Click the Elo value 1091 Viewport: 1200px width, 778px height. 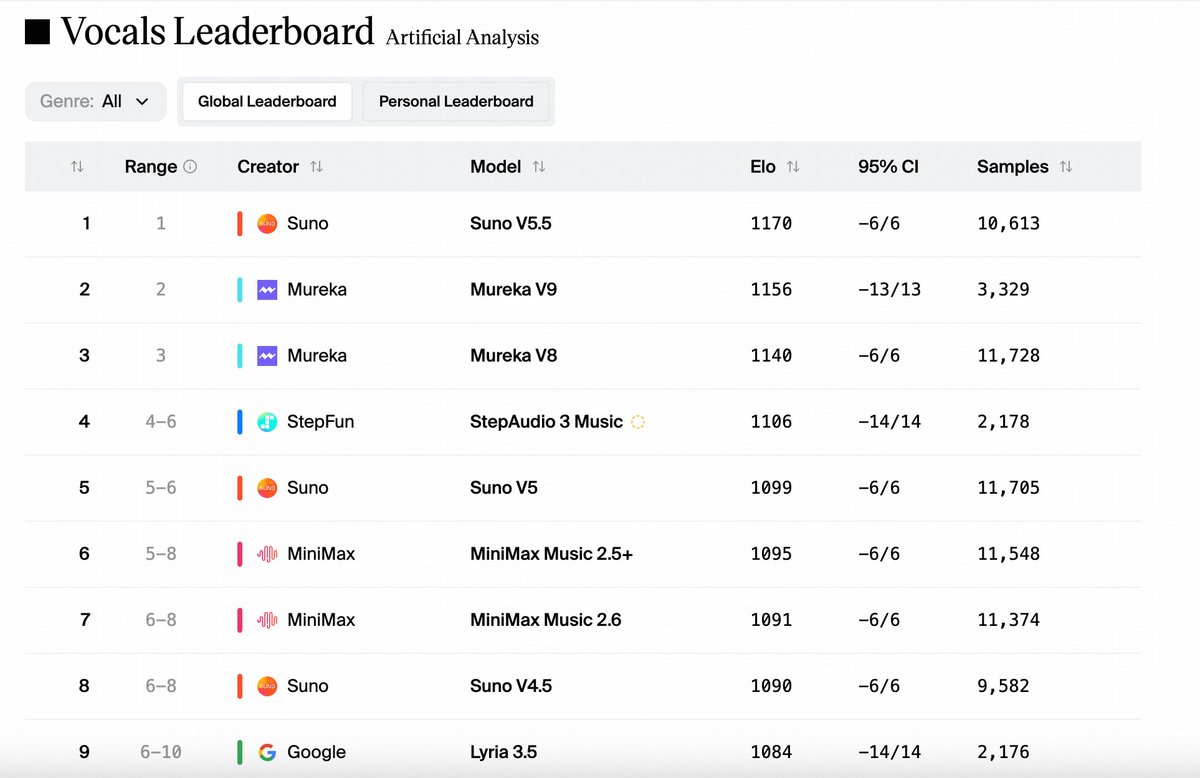click(x=771, y=619)
